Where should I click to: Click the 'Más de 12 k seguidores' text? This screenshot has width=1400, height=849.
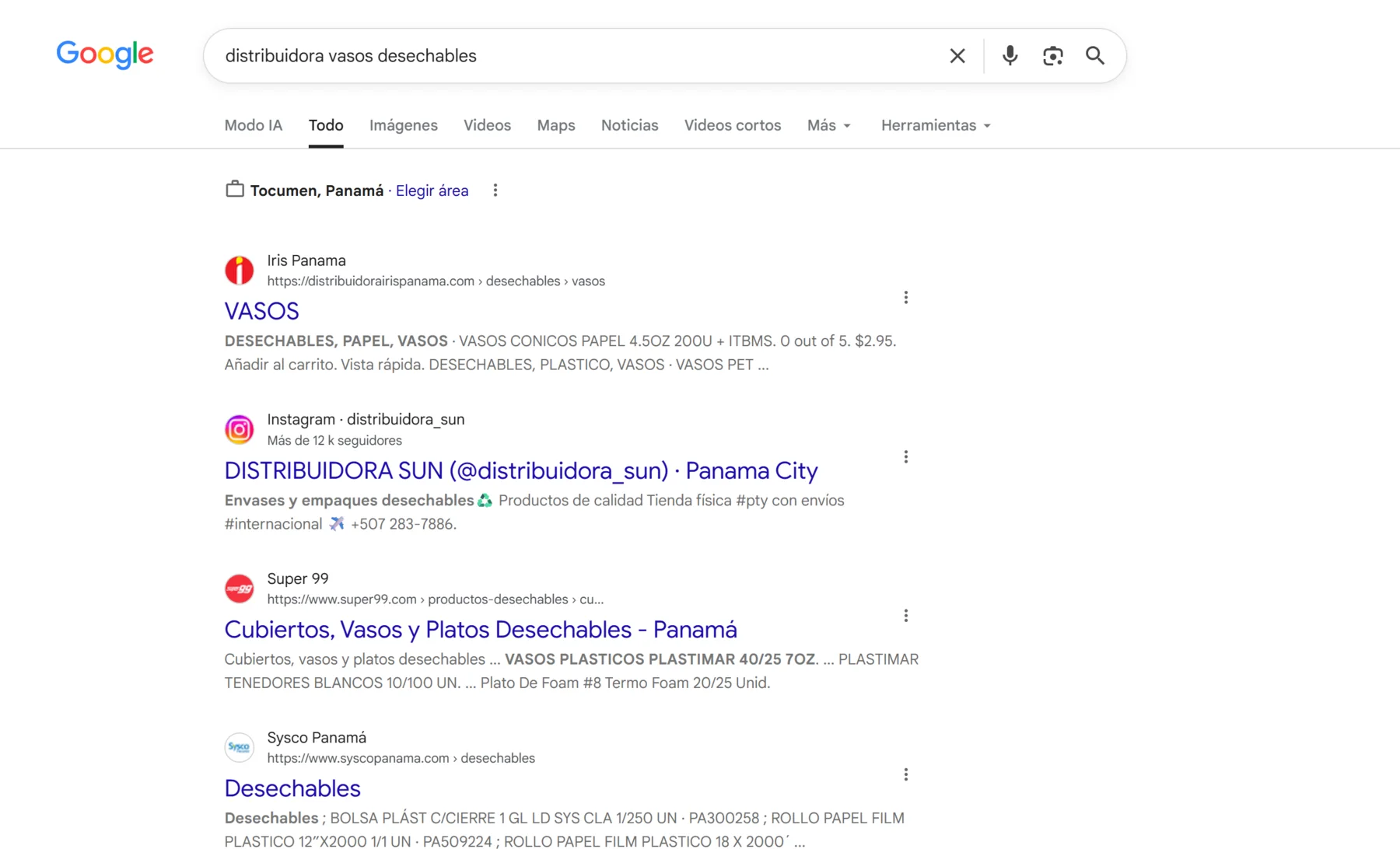pos(334,441)
